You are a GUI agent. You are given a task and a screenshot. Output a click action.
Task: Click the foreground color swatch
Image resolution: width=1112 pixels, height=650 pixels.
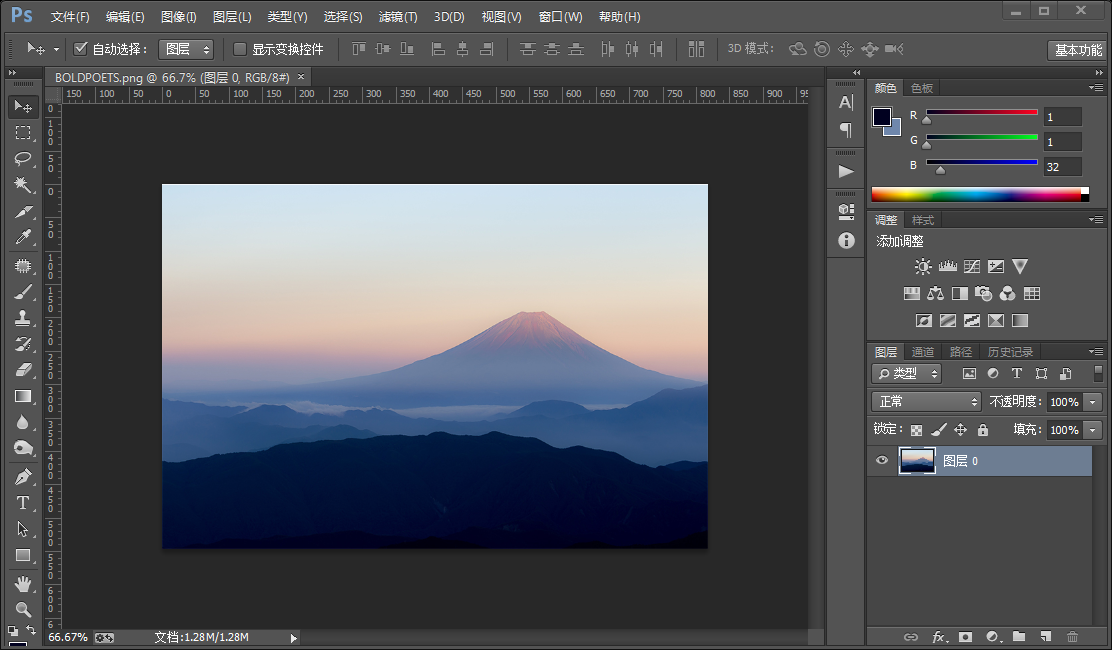pos(882,117)
